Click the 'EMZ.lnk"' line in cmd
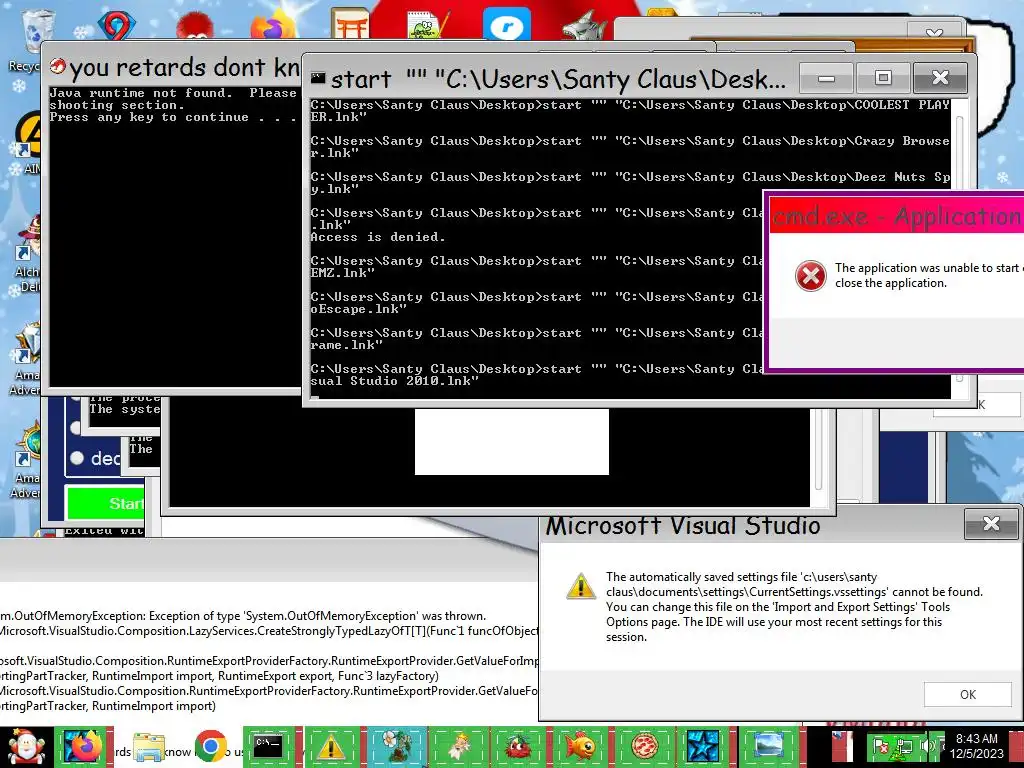Screen dimensions: 1024x768 coord(342,273)
